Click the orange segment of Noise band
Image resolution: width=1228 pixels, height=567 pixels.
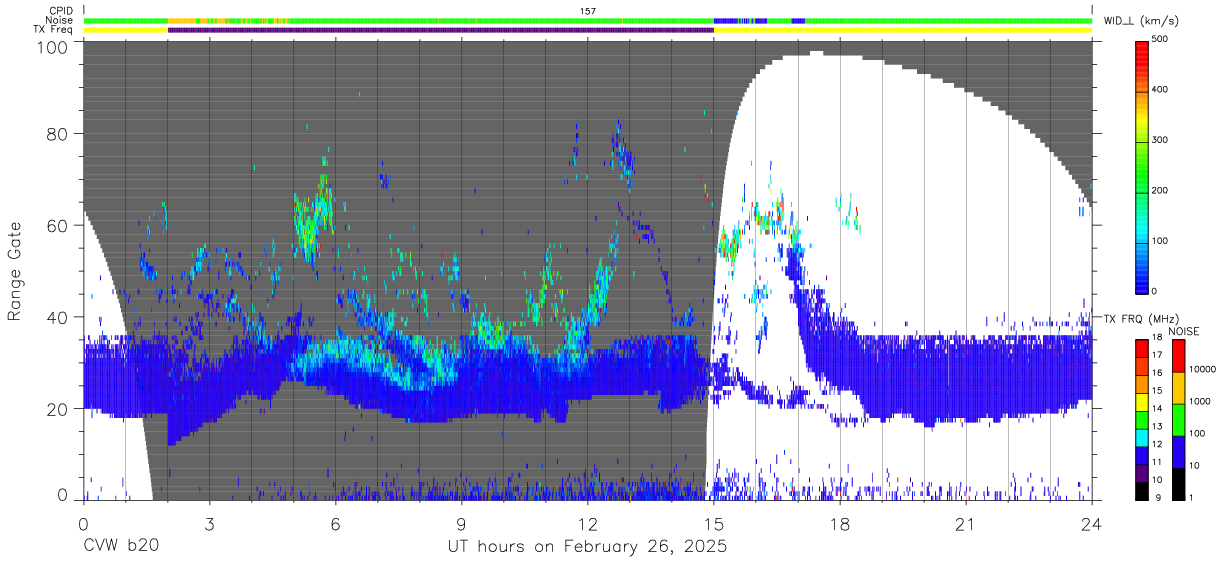[x=182, y=20]
